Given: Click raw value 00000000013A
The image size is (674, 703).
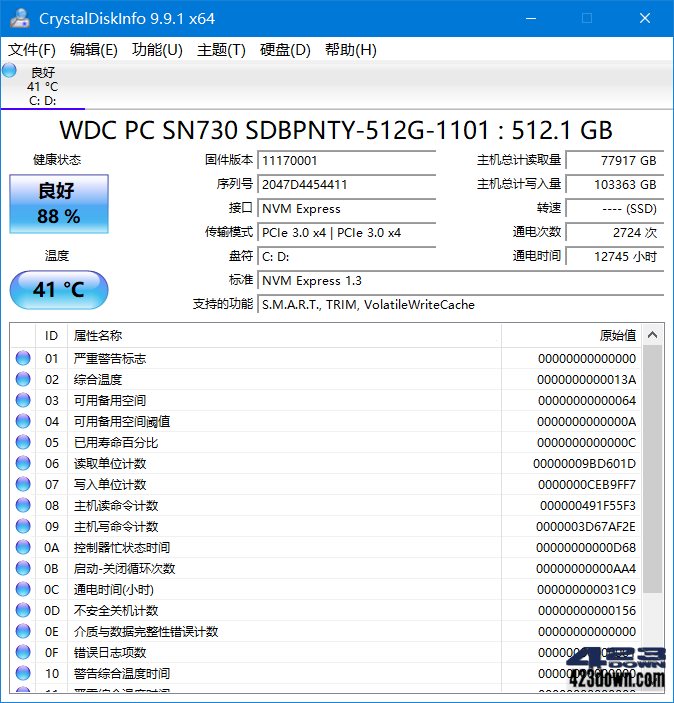Looking at the screenshot, I should click(x=587, y=380).
